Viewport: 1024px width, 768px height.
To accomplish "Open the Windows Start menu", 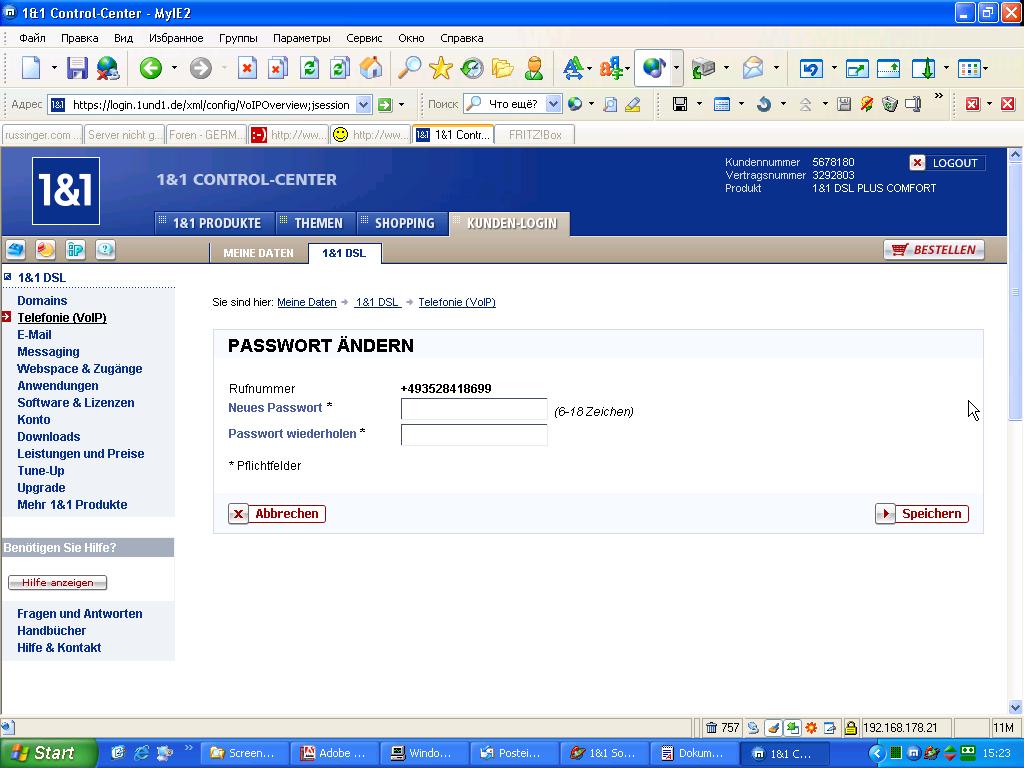I will [48, 753].
